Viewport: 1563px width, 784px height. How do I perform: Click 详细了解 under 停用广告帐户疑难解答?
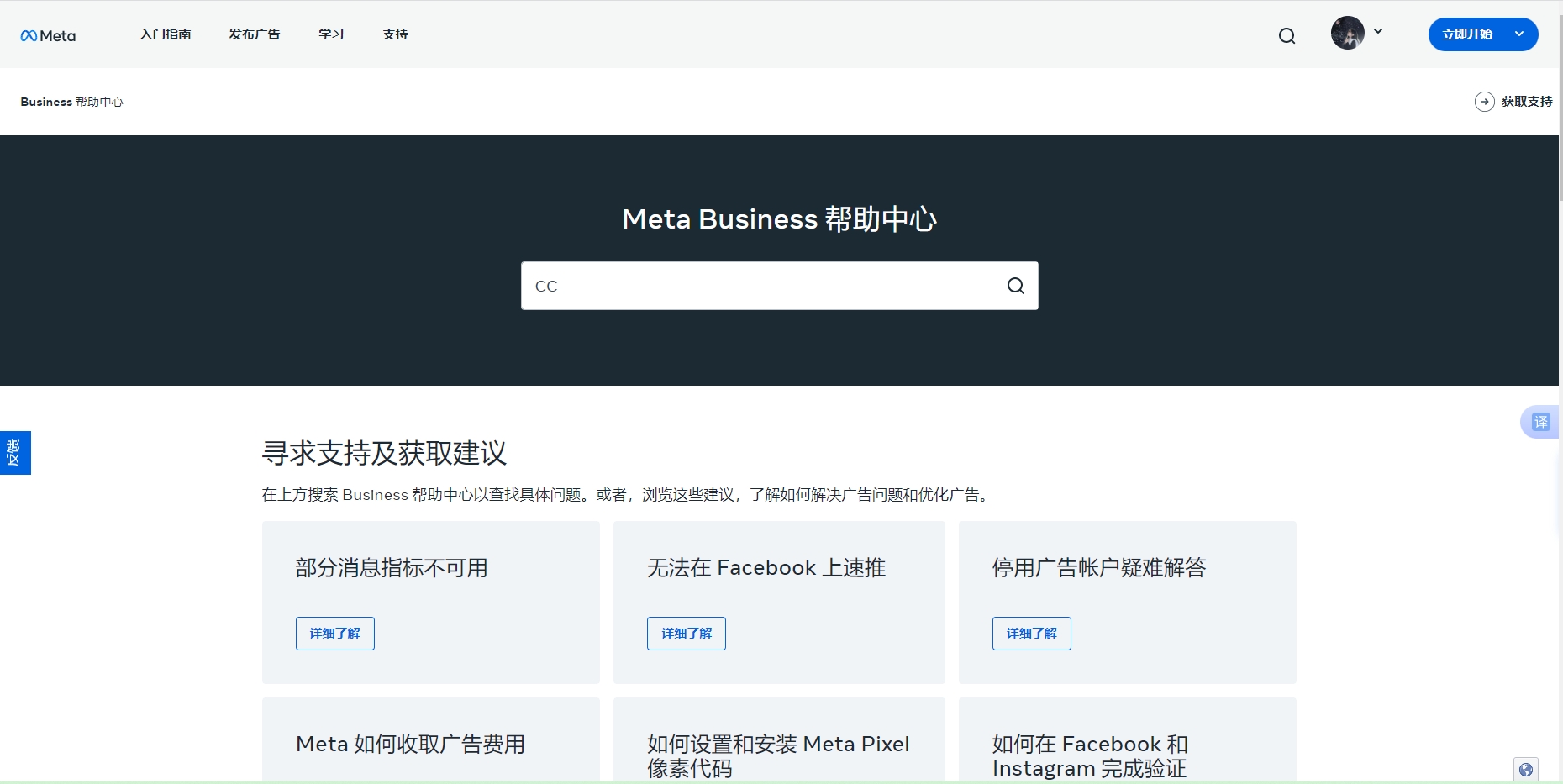1032,634
